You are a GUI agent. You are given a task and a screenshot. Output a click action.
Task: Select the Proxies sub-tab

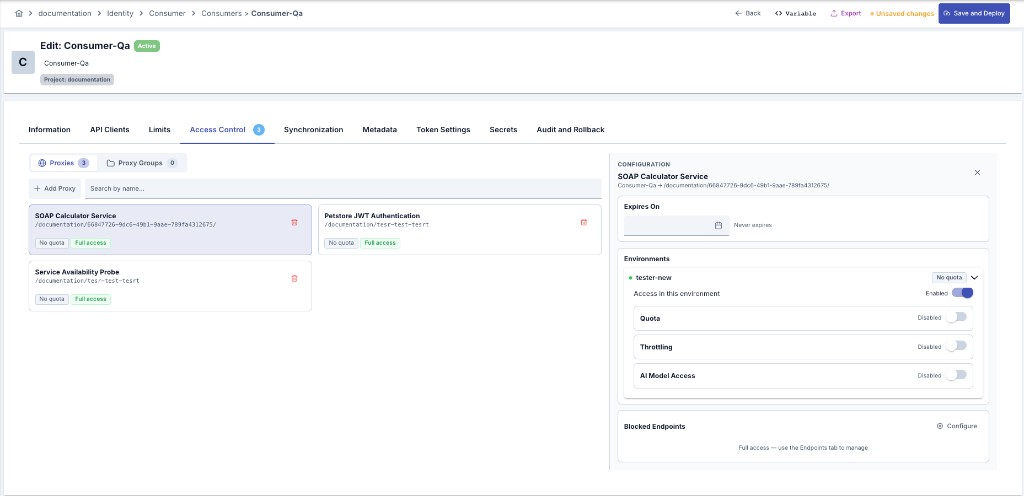pyautogui.click(x=63, y=163)
